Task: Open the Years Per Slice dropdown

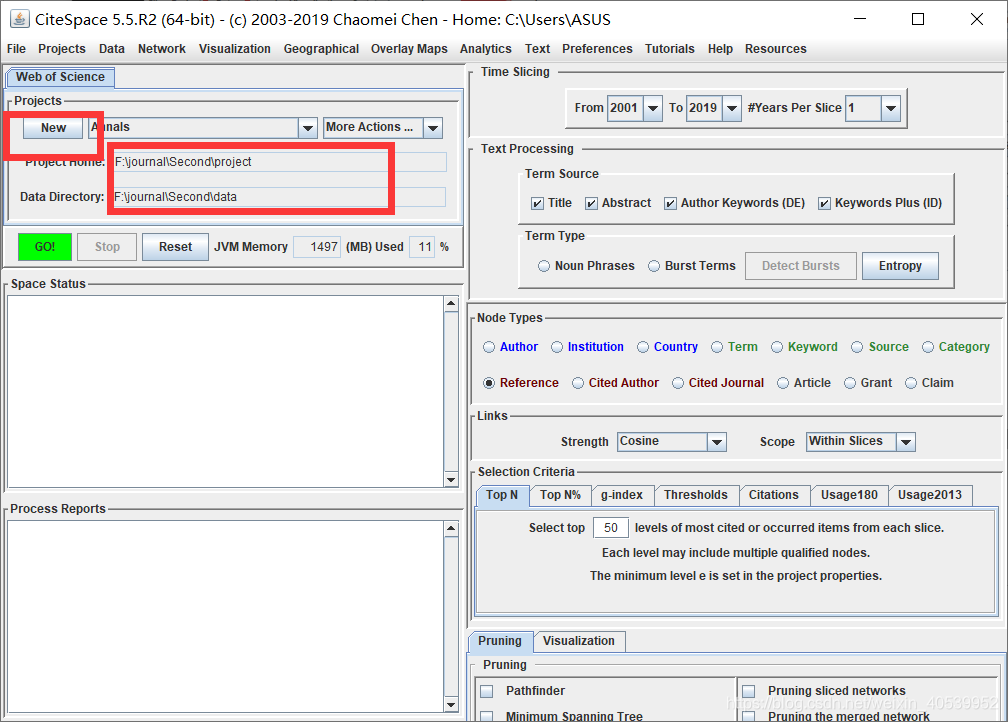Action: (890, 108)
